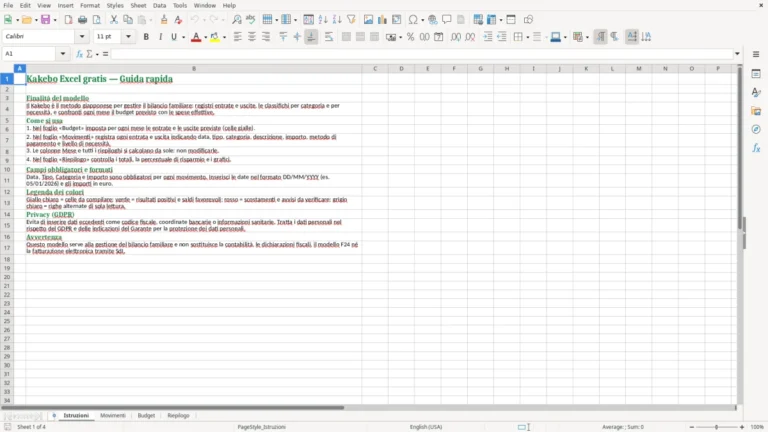Click the Formula equals button
Image resolution: width=768 pixels, height=432 pixels.
[x=105, y=54]
